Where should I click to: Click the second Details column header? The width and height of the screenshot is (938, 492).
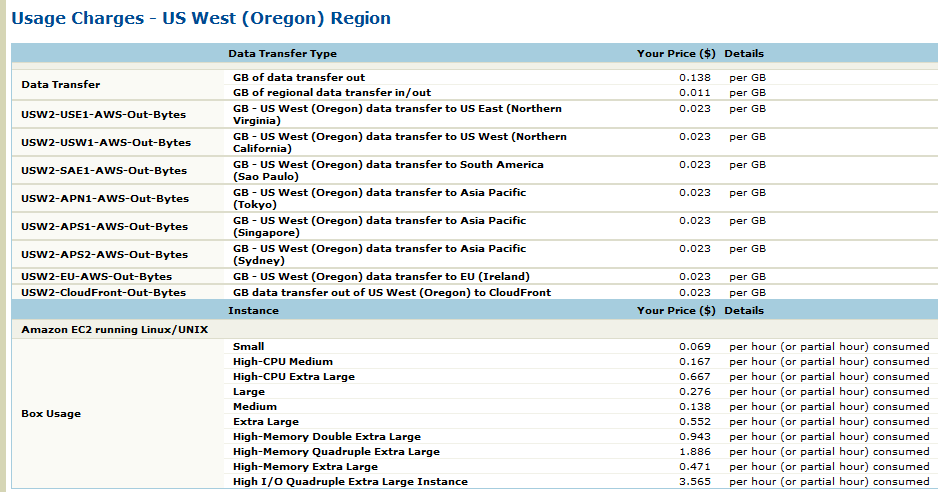(744, 310)
